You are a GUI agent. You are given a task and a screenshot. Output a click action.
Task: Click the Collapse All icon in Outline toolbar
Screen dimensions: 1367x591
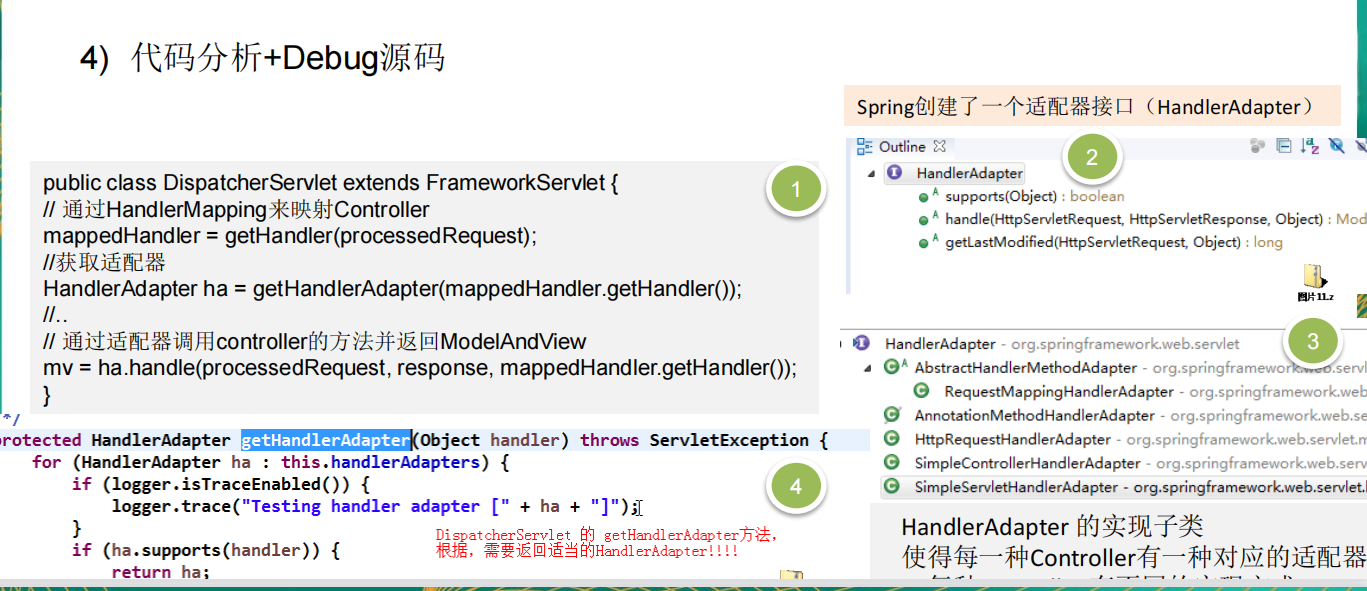pos(1284,146)
